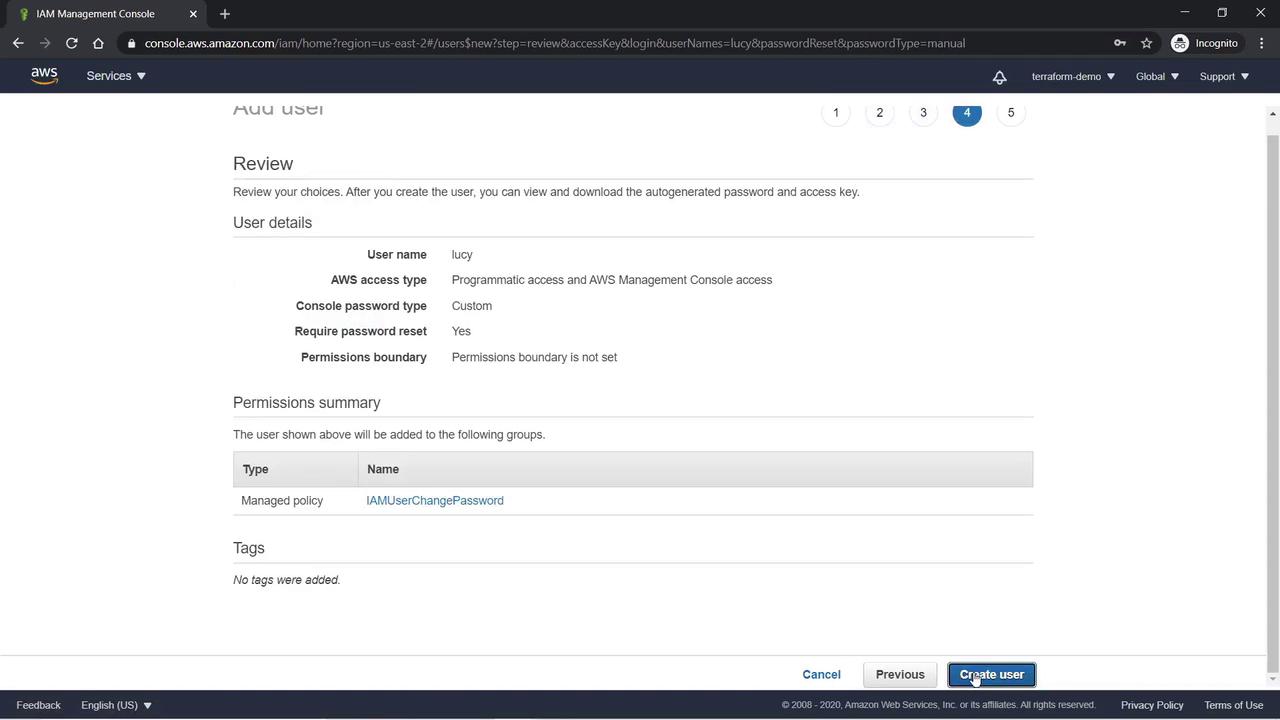Expand the Support menu
Image resolution: width=1280 pixels, height=720 pixels.
(1224, 76)
